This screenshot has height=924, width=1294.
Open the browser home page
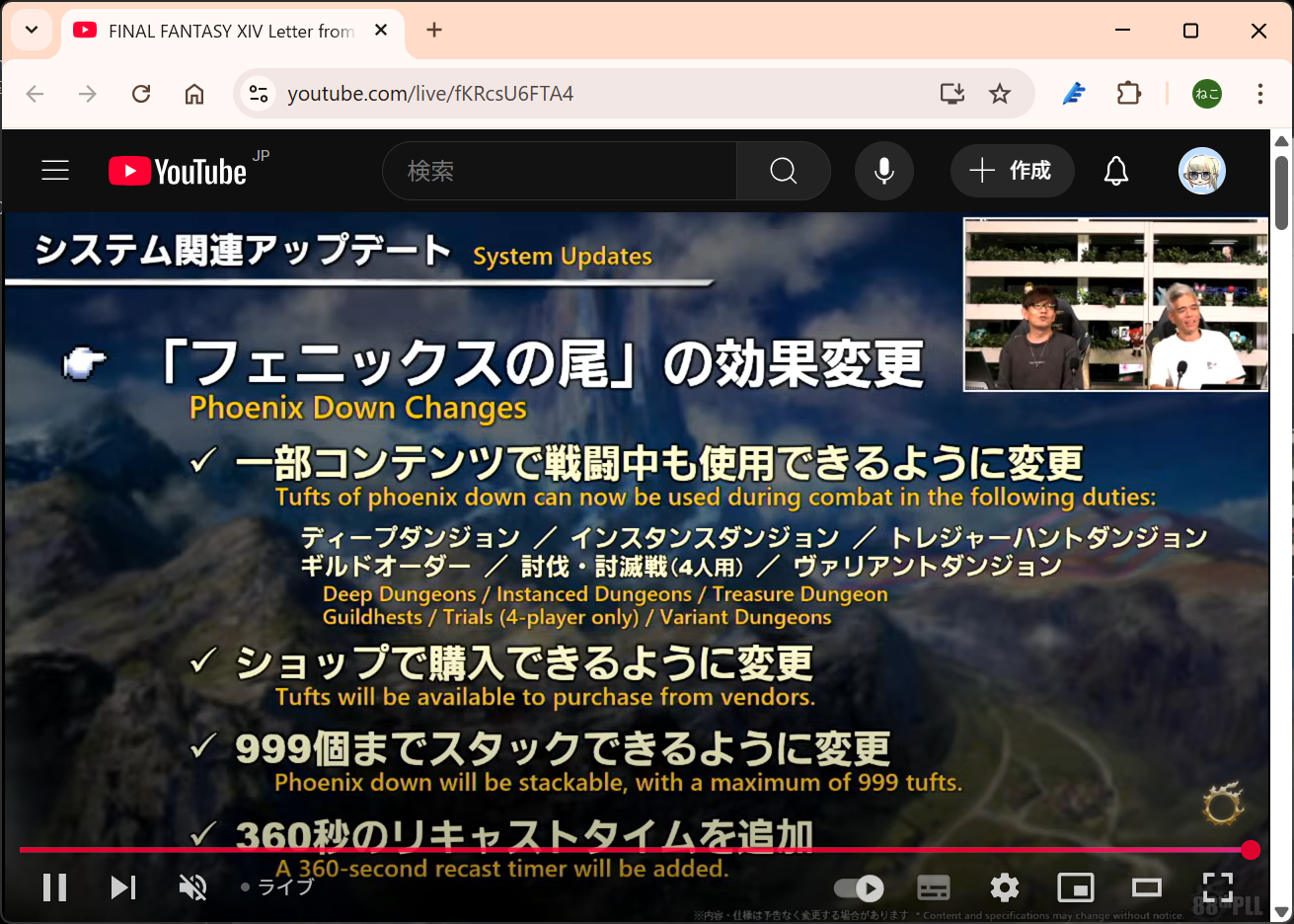tap(194, 94)
